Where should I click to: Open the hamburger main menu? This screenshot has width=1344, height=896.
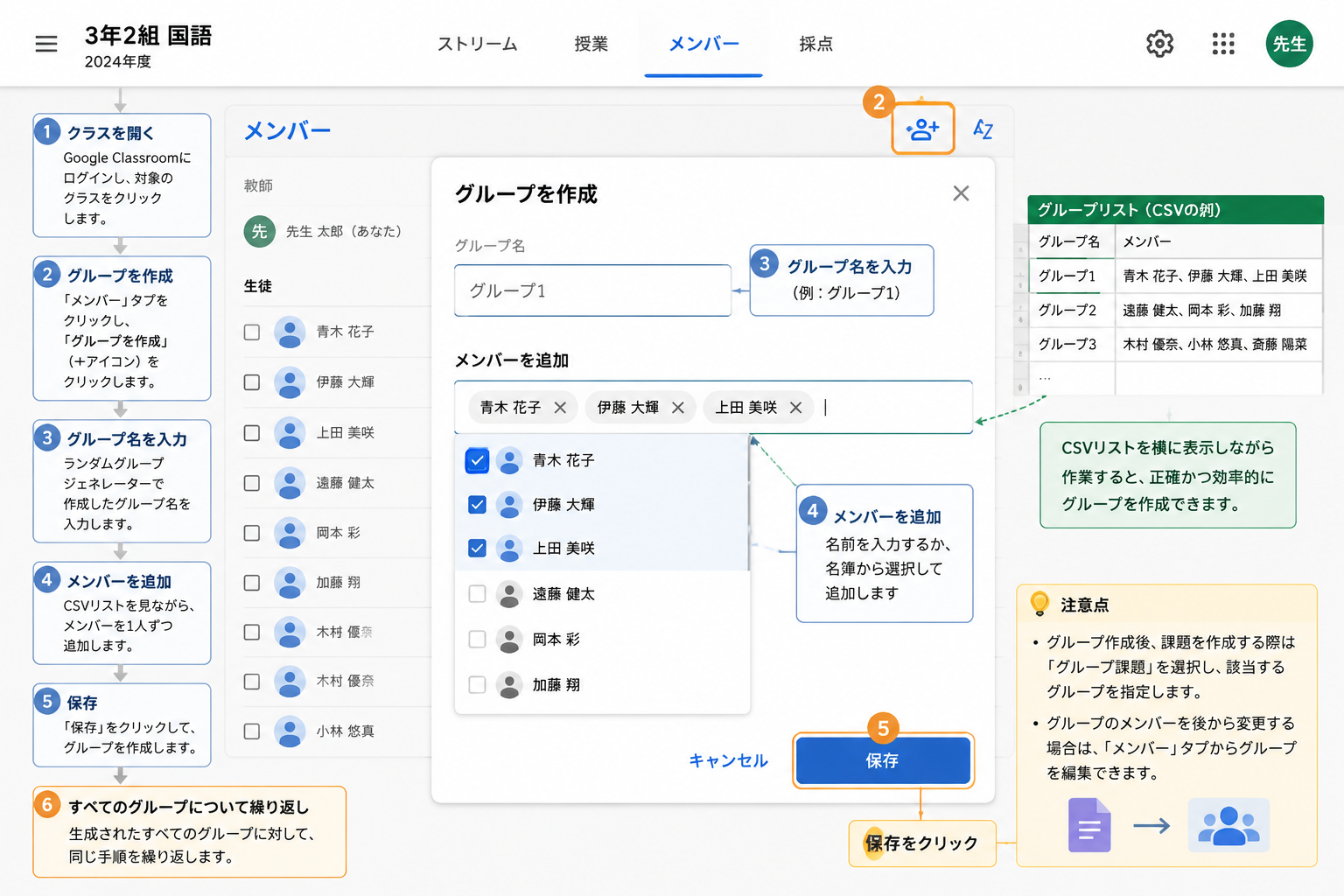46,44
